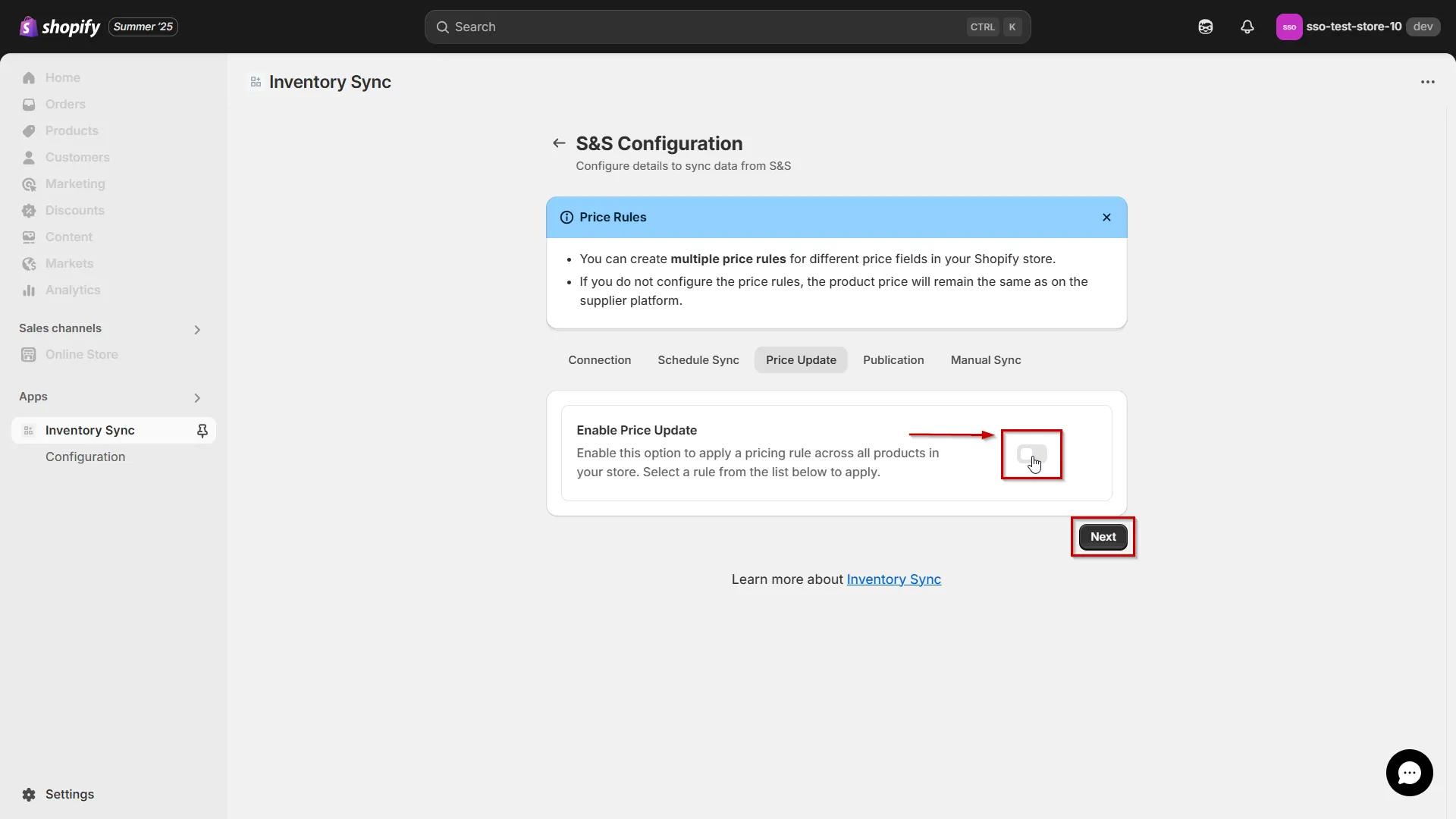
Task: Open Products in the sidebar
Action: 71,130
